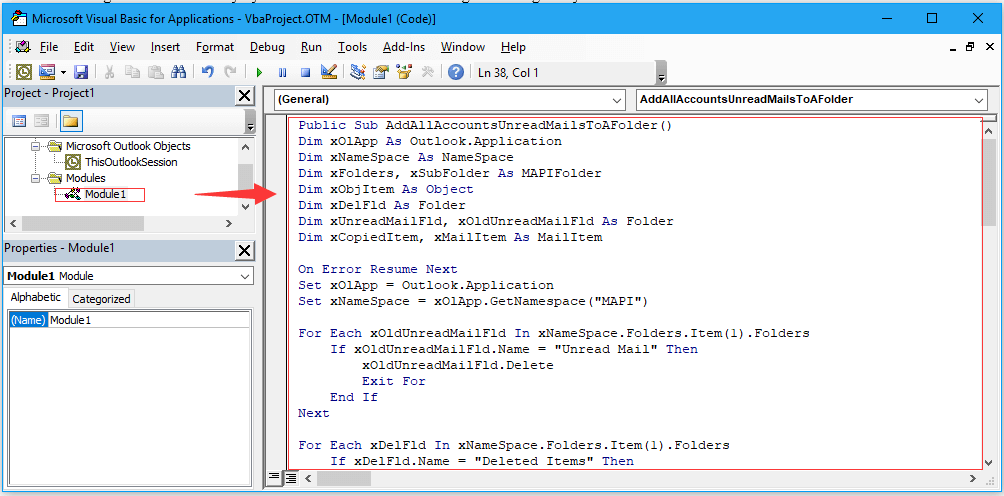
Task: Open the Add-Ins menu
Action: 404,47
